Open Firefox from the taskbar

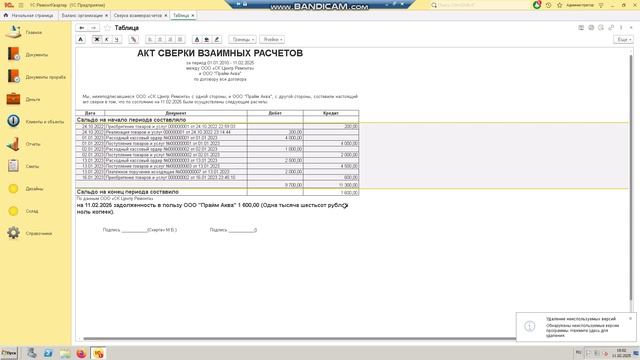pyautogui.click(x=81, y=353)
